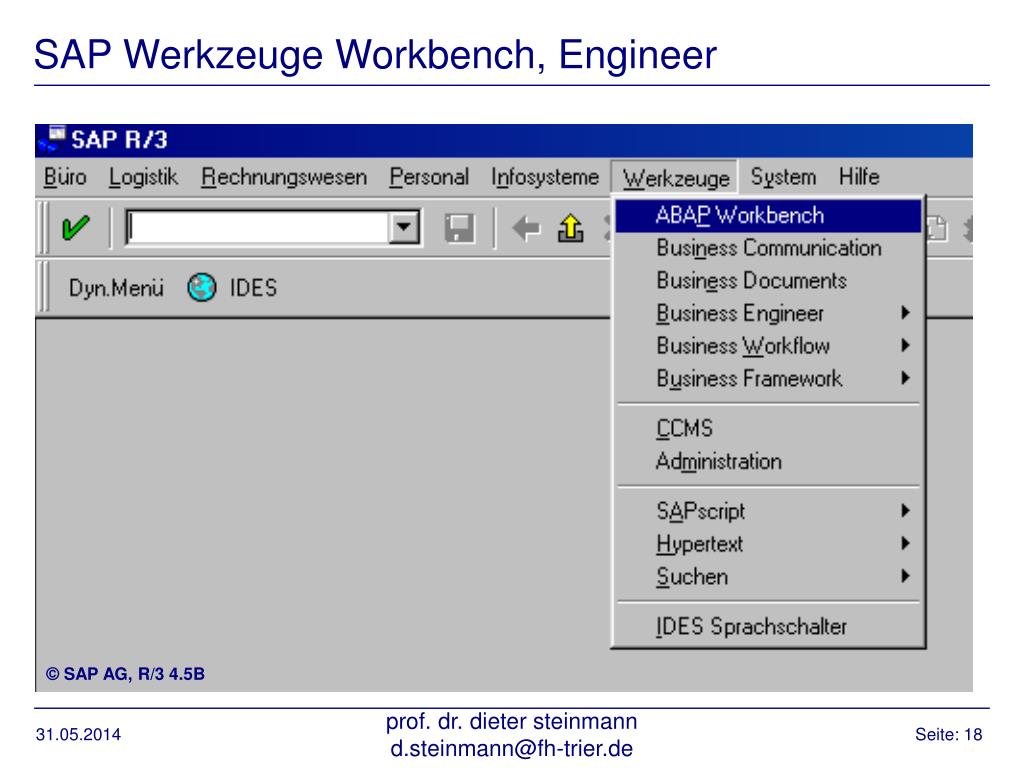Close the Werkzeuge menu in menu bar
The image size is (1024, 768).
[x=675, y=178]
